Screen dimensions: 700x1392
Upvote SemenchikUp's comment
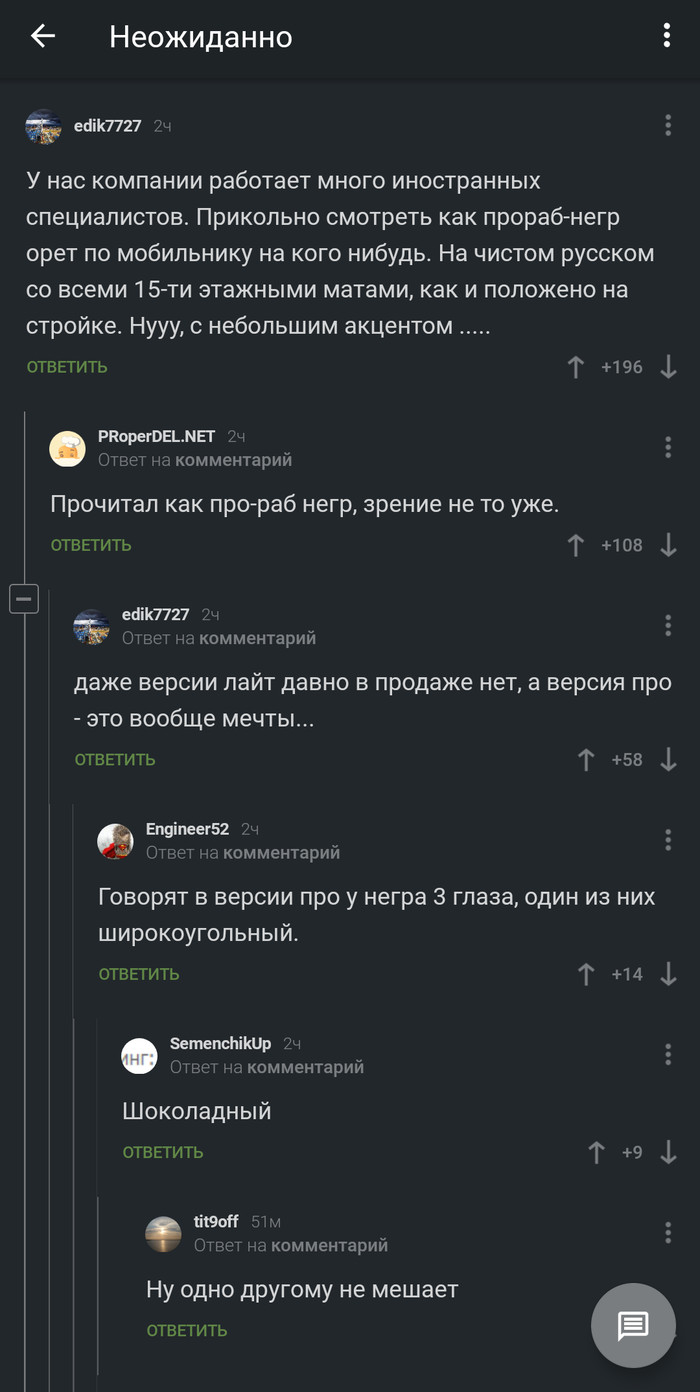(x=597, y=1152)
